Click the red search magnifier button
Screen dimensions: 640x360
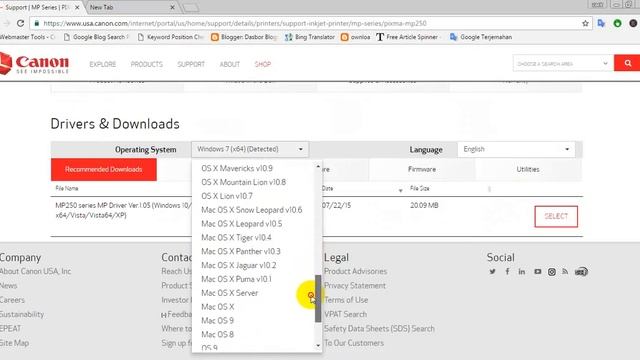tap(627, 63)
